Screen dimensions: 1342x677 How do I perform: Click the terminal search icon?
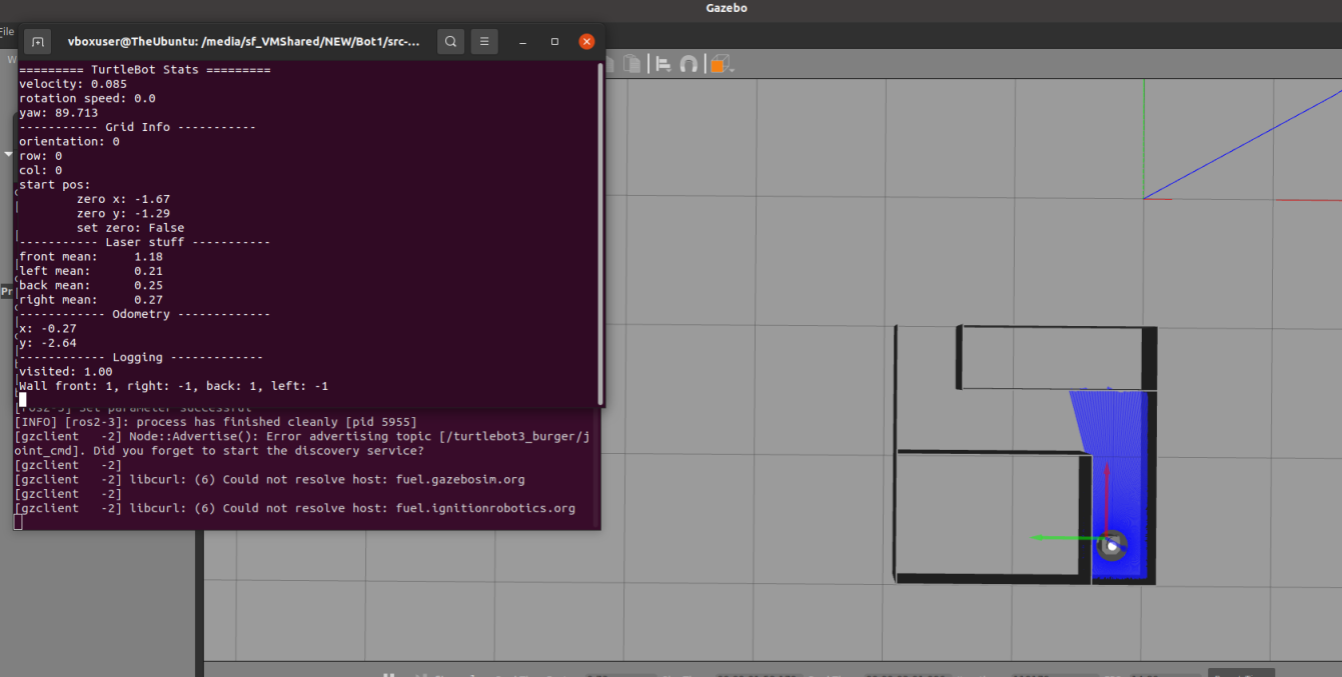451,42
